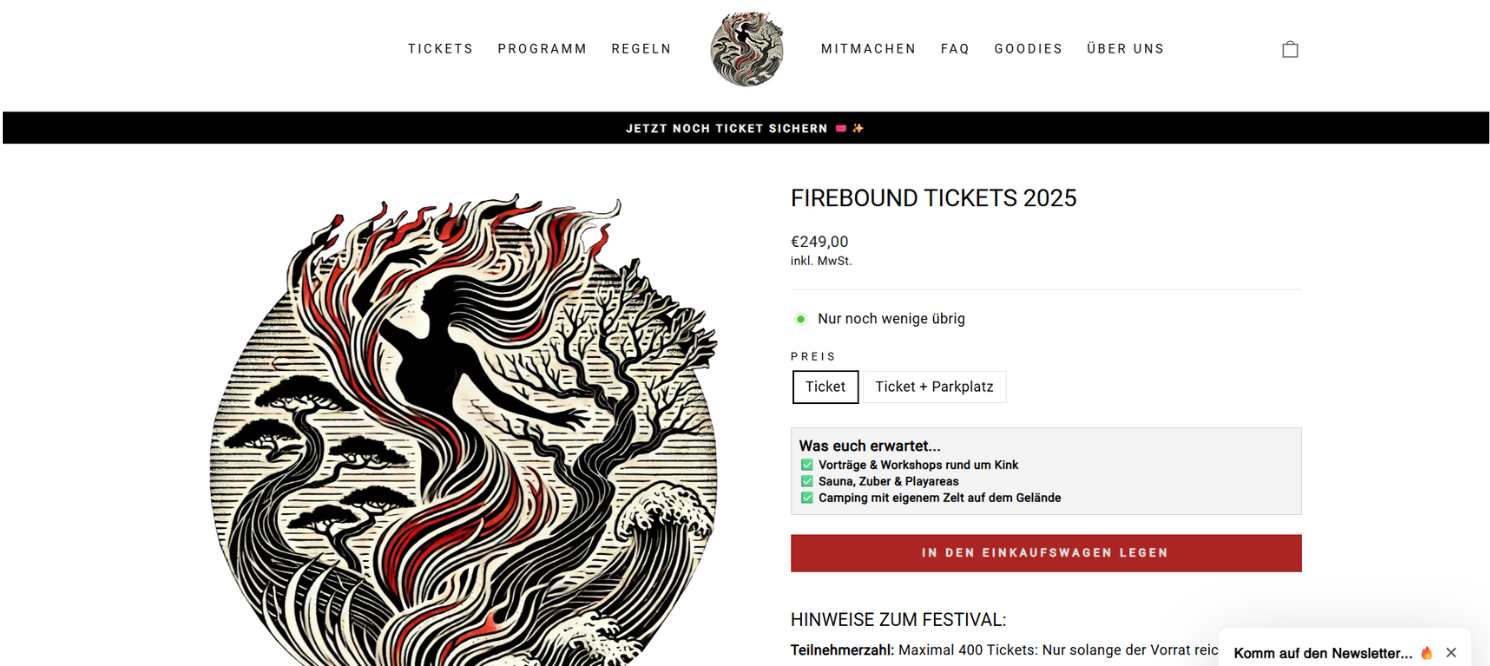Click the 'Jetzt noch Ticket sichern' banner
The image size is (1490, 666).
coord(727,128)
